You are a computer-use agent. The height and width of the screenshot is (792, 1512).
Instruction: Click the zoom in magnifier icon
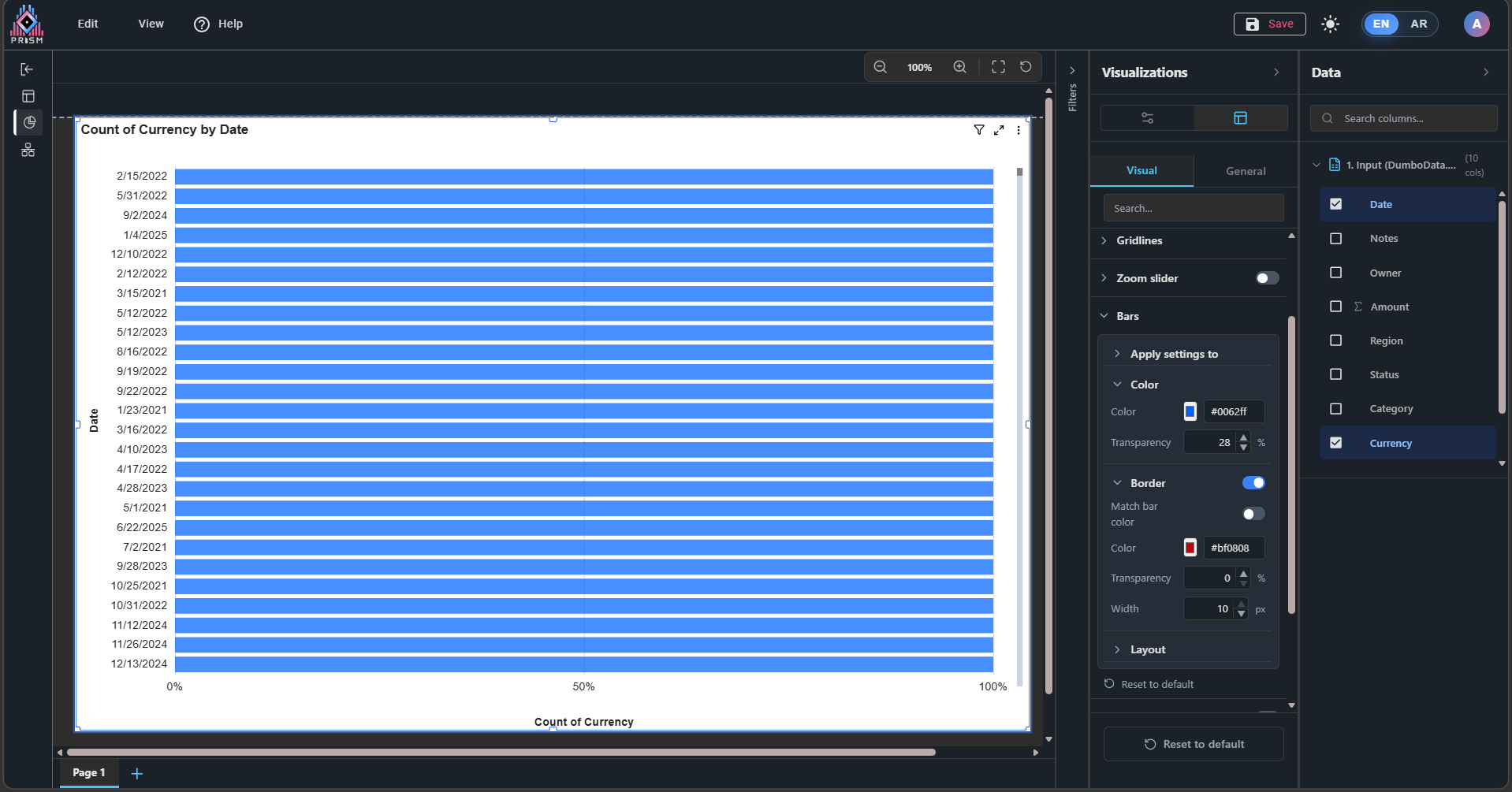tap(959, 67)
